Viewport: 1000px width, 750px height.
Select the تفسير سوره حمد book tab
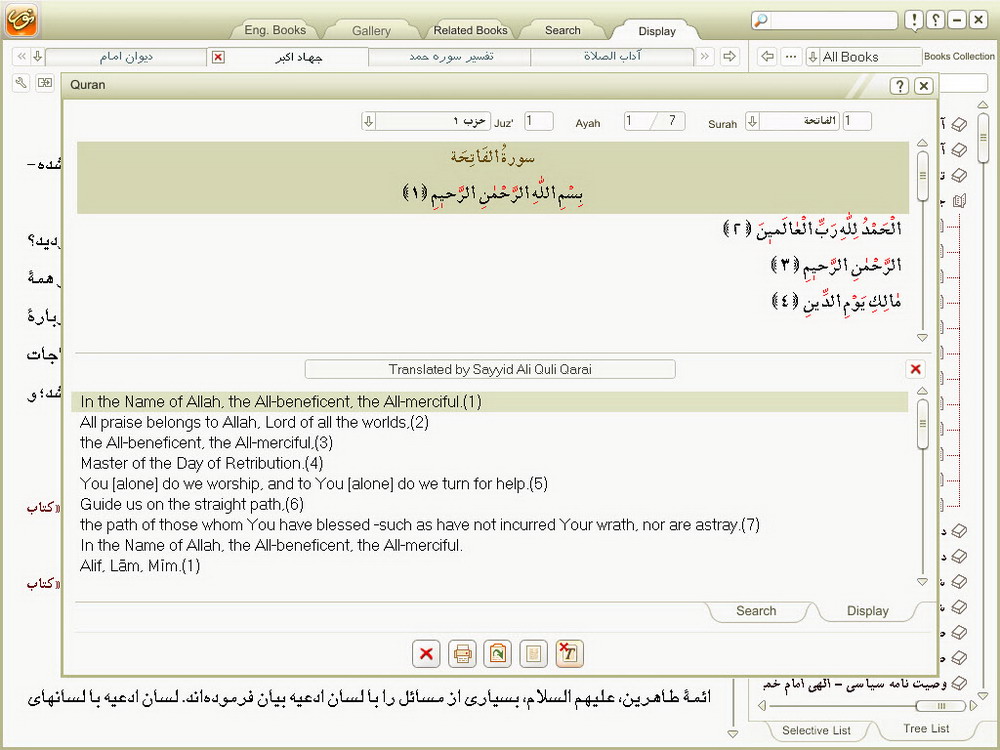tap(450, 57)
